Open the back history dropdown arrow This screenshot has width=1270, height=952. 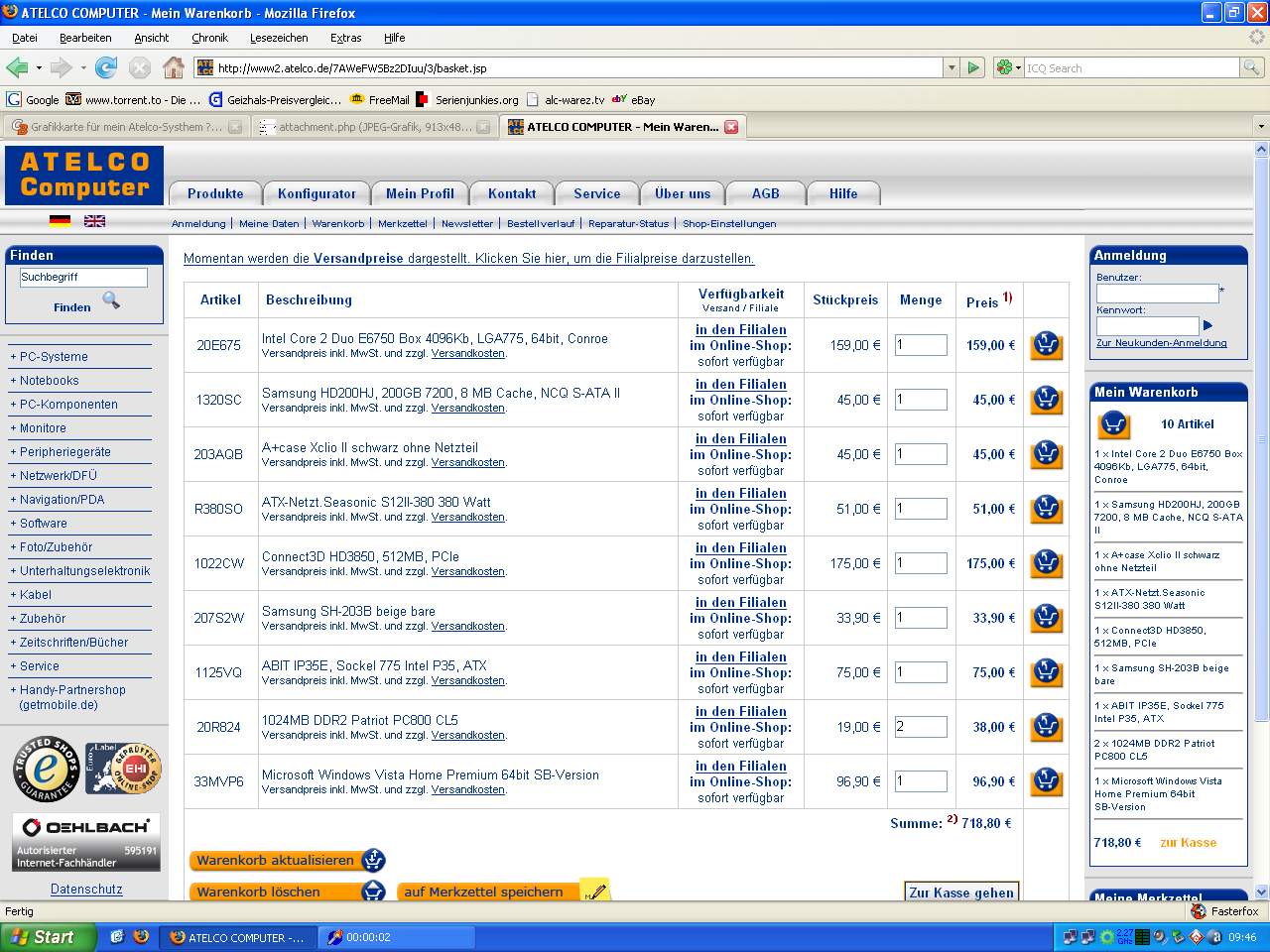(x=39, y=68)
